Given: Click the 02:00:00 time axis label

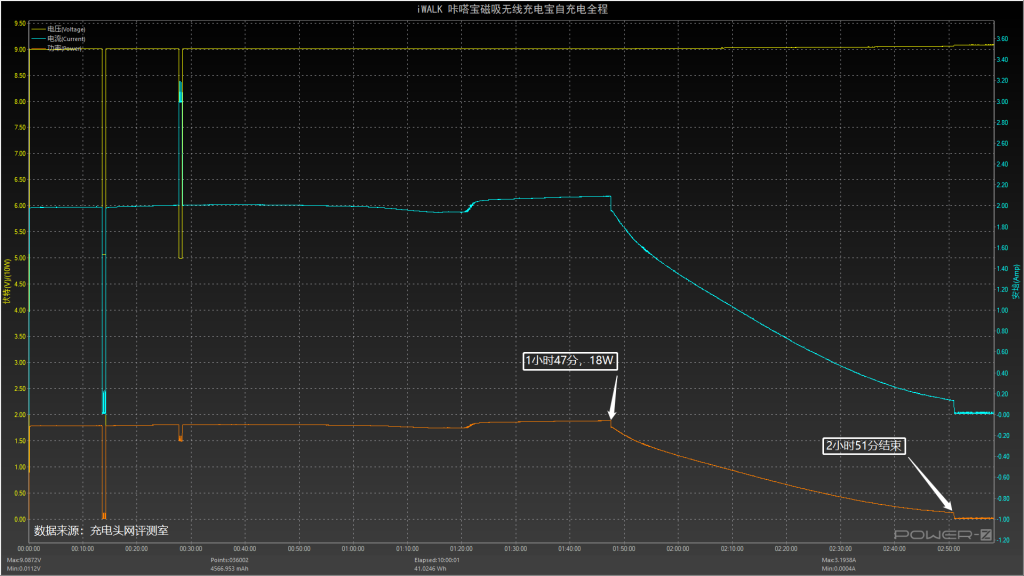Looking at the screenshot, I should pos(678,549).
